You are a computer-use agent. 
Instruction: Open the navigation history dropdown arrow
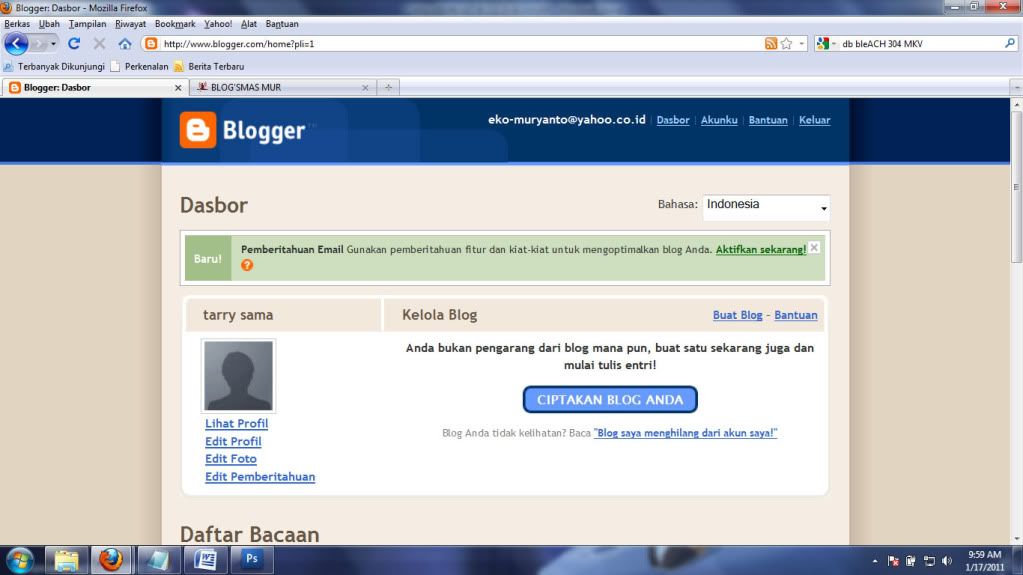(x=53, y=44)
